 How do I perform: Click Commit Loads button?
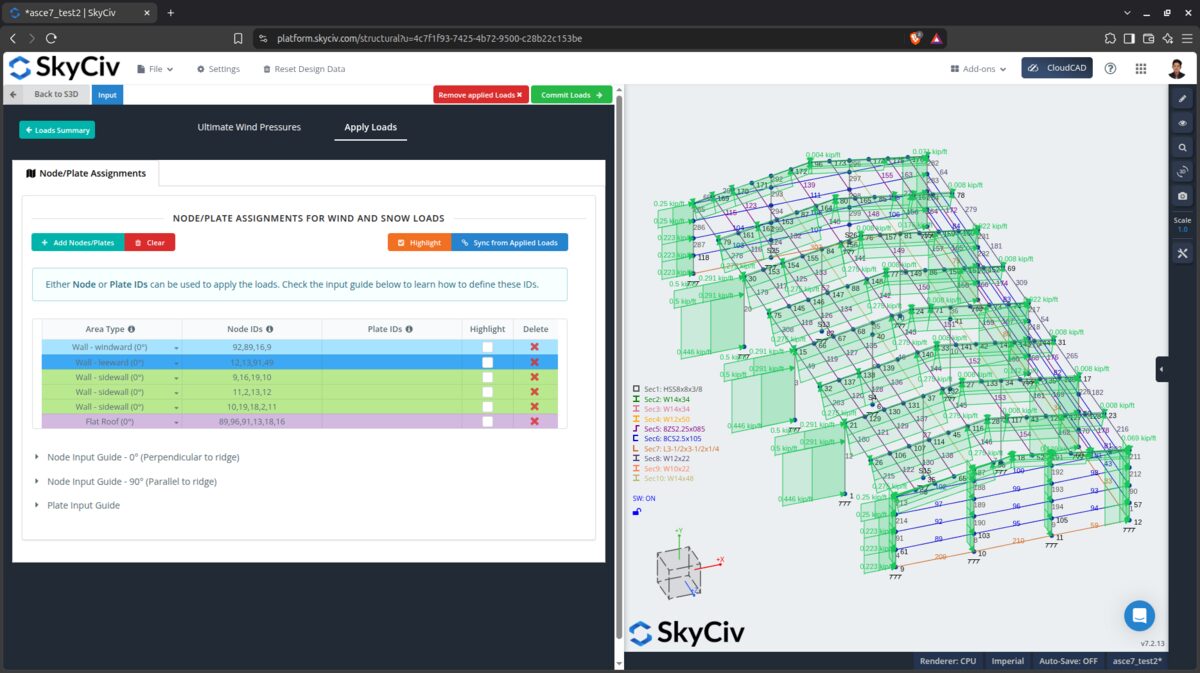click(x=572, y=95)
